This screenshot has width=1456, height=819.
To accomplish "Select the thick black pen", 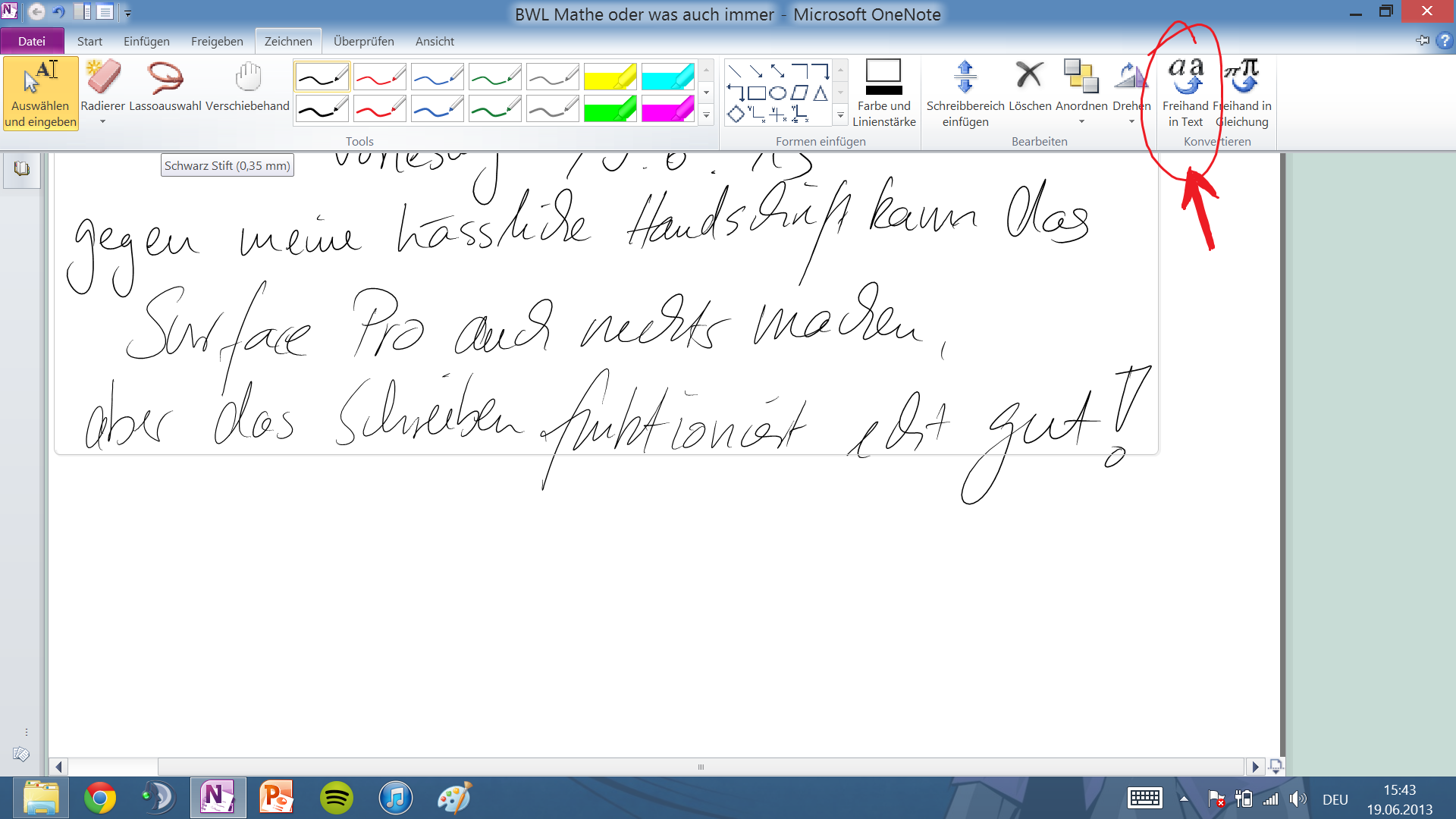I will [322, 109].
